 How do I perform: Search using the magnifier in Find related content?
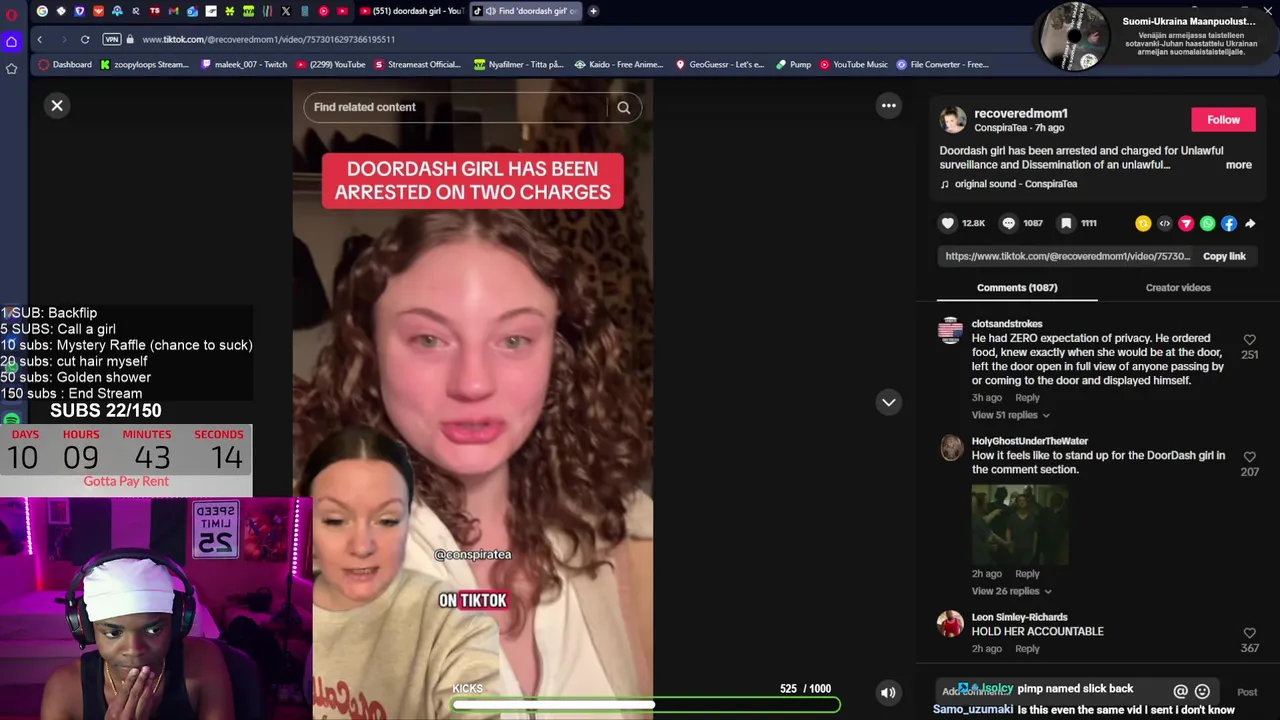623,107
